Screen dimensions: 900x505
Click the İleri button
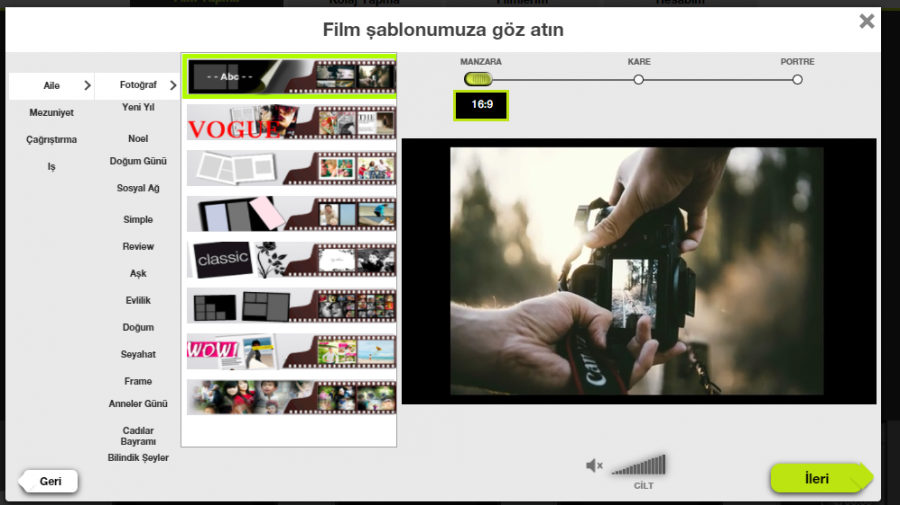click(816, 479)
